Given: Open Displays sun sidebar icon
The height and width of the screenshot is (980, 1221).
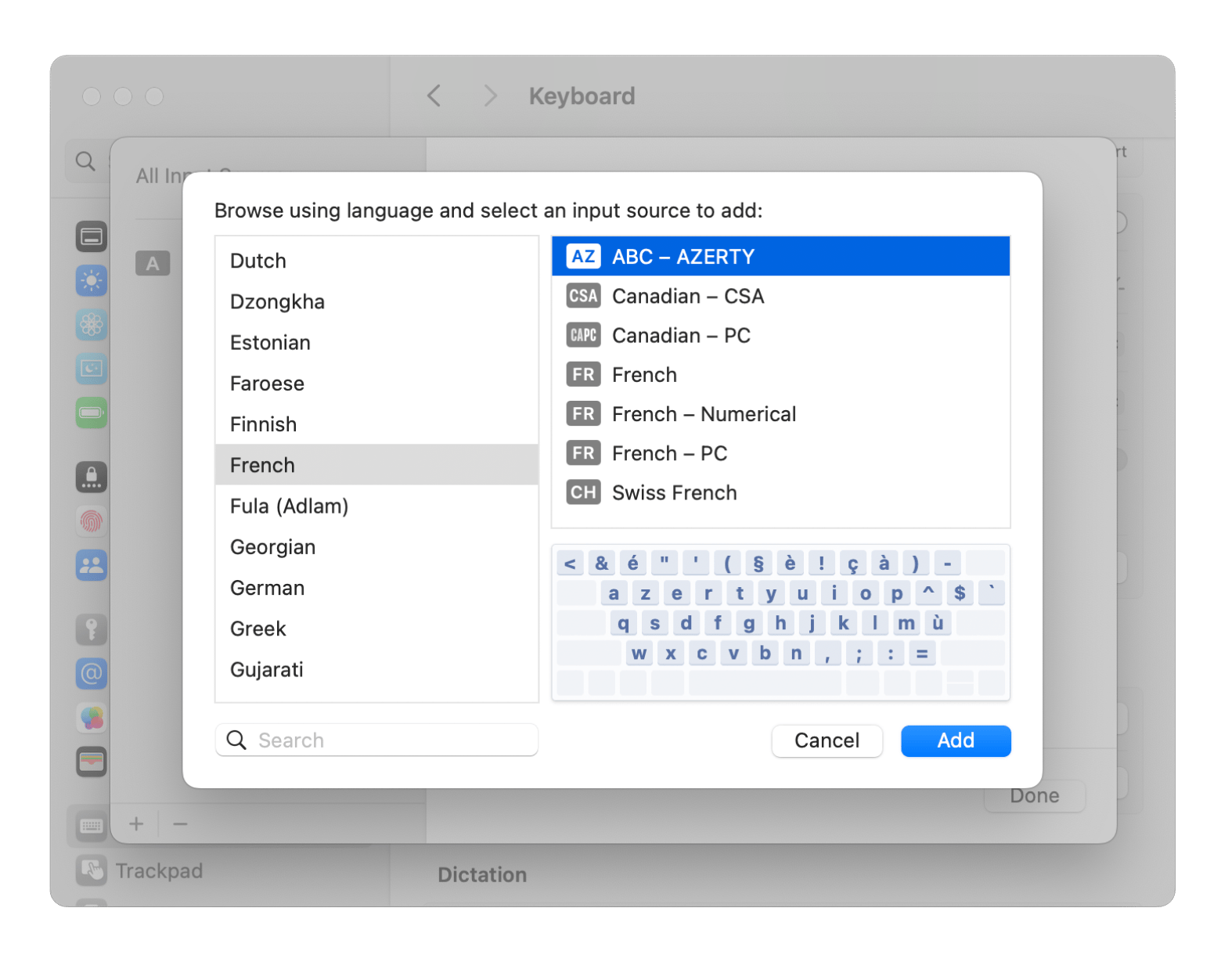Looking at the screenshot, I should point(92,280).
